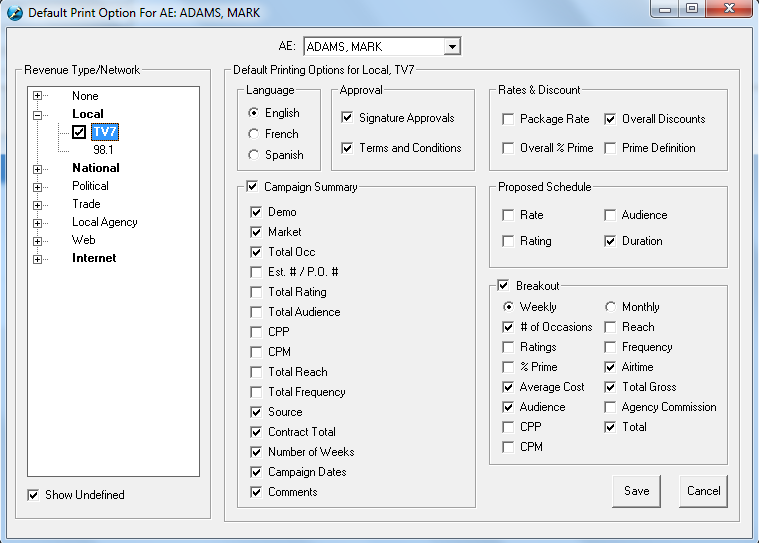The image size is (759, 543).
Task: Disable Signature Approvals checkbox
Action: (x=347, y=118)
